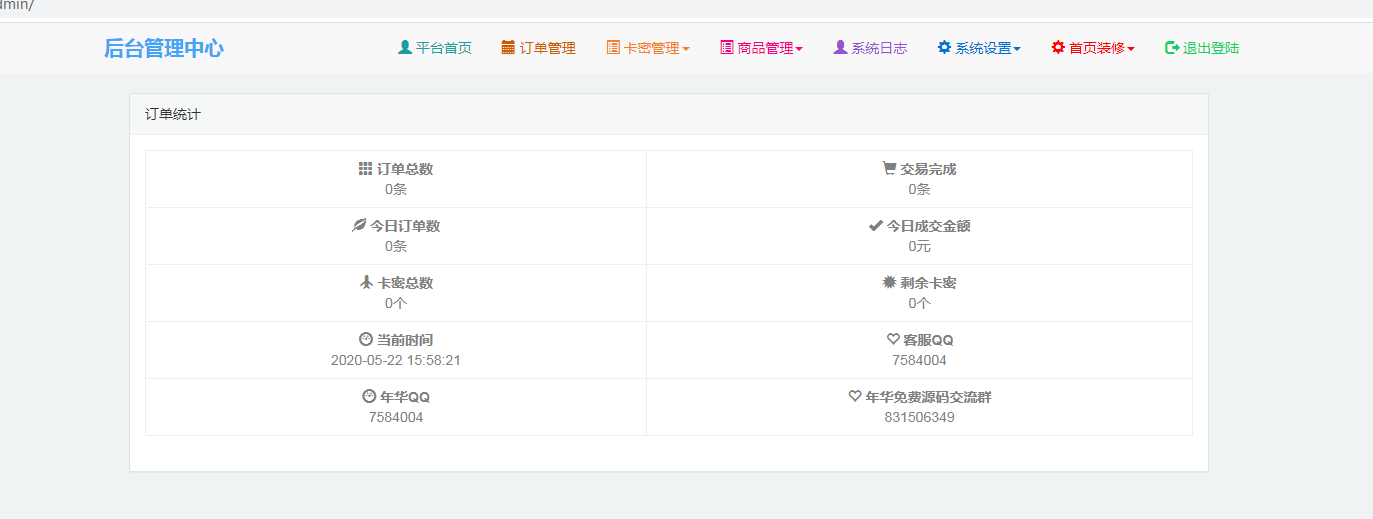Click the orange list icon beside 卡密管理
The height and width of the screenshot is (519, 1373).
[x=613, y=47]
